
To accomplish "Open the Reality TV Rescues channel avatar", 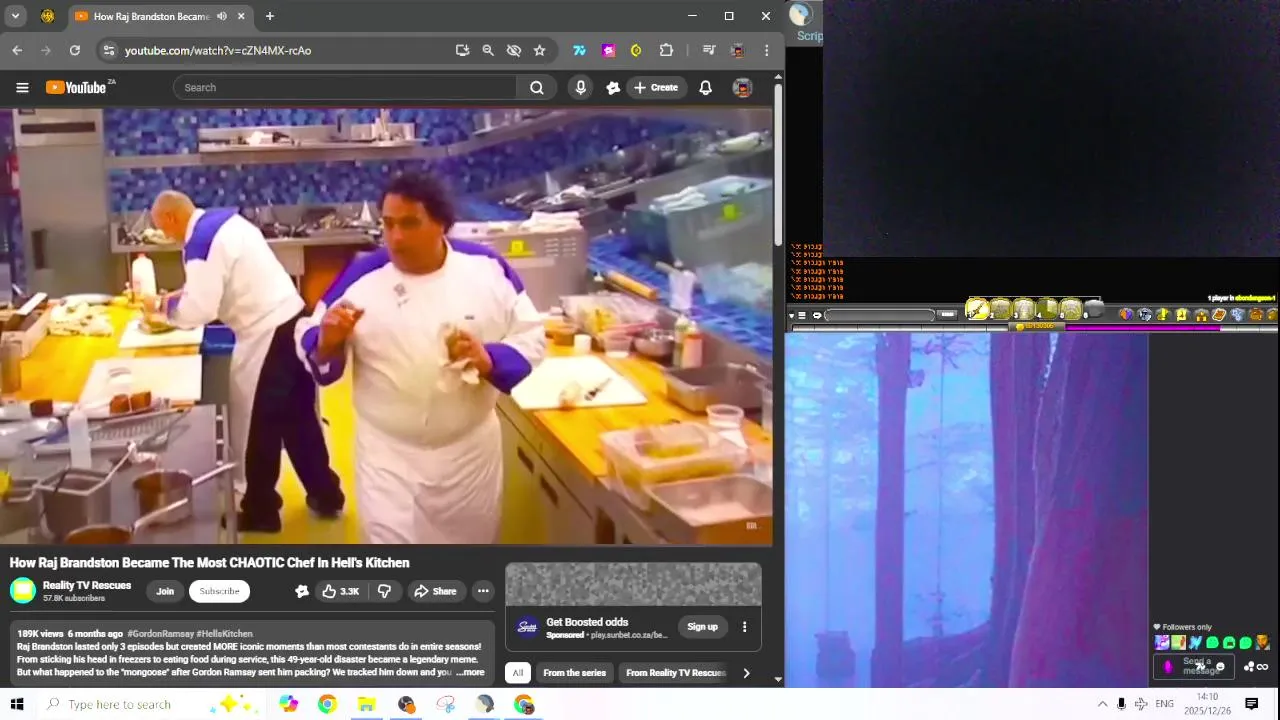I will pyautogui.click(x=23, y=591).
